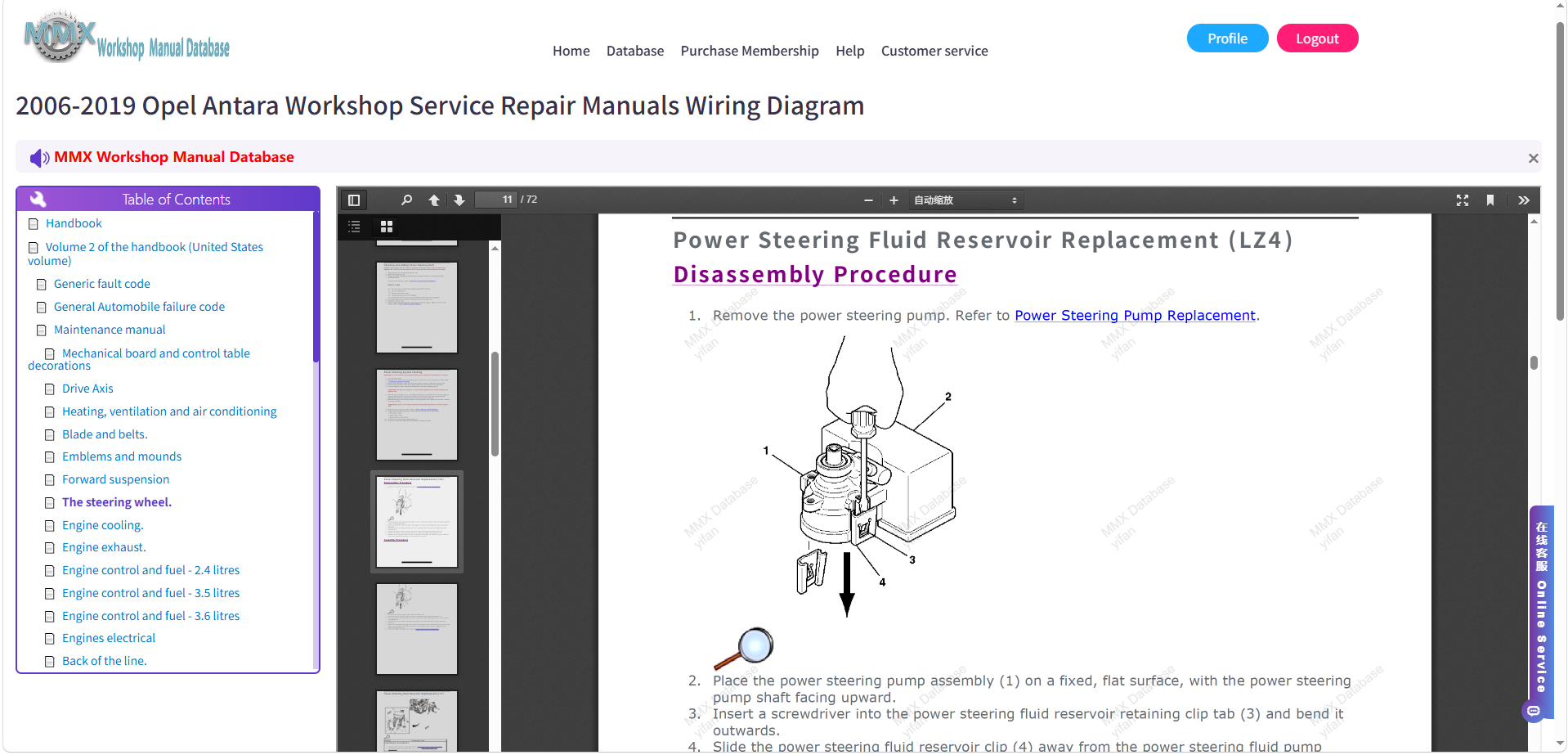Click the page number input field
This screenshot has height=755, width=1568.
click(x=495, y=200)
